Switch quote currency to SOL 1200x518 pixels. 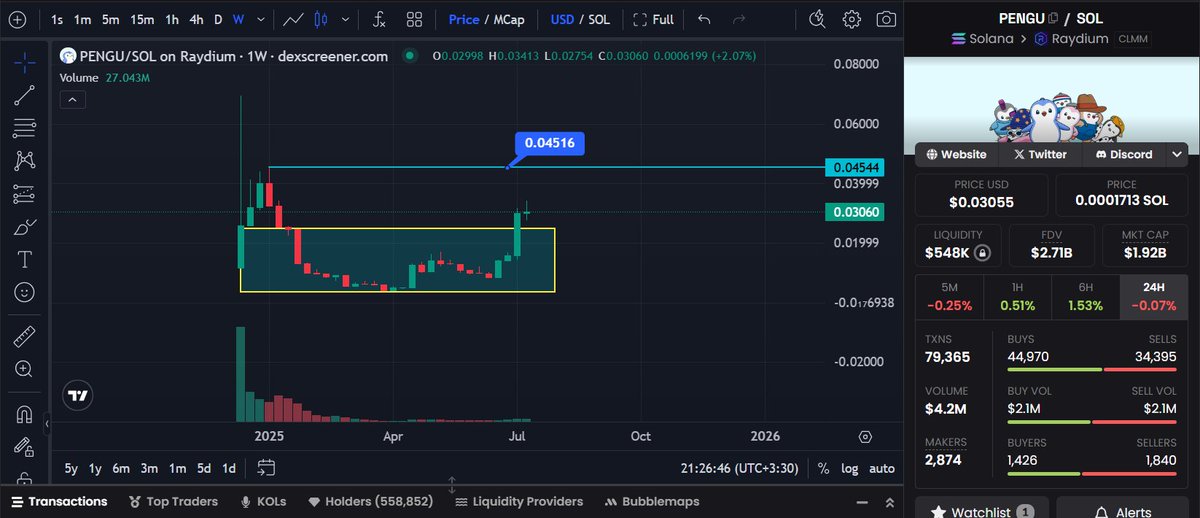598,19
